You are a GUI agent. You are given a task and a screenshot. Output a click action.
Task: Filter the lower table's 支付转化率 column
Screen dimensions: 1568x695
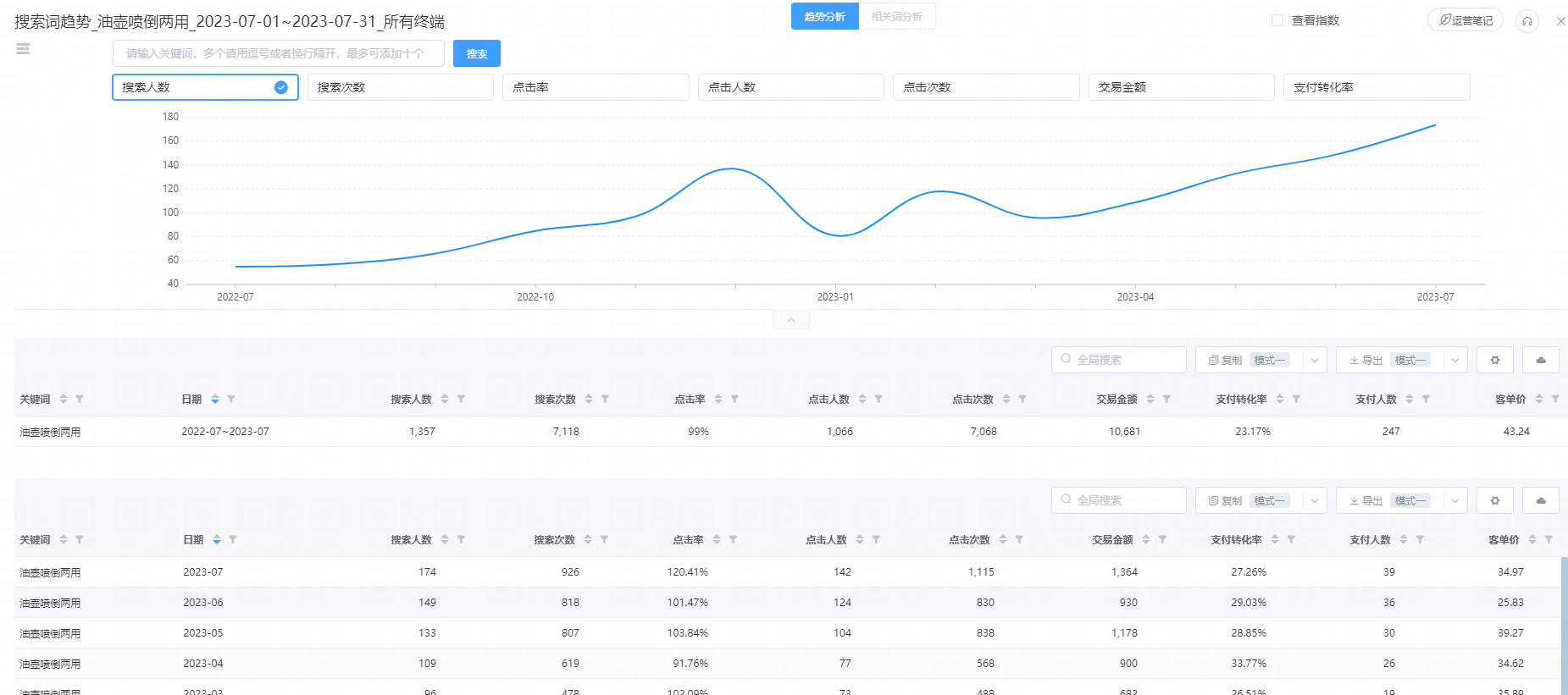[1291, 539]
